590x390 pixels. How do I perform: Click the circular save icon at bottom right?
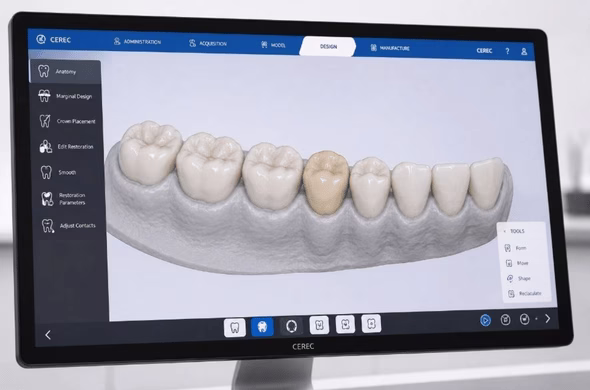tap(525, 319)
